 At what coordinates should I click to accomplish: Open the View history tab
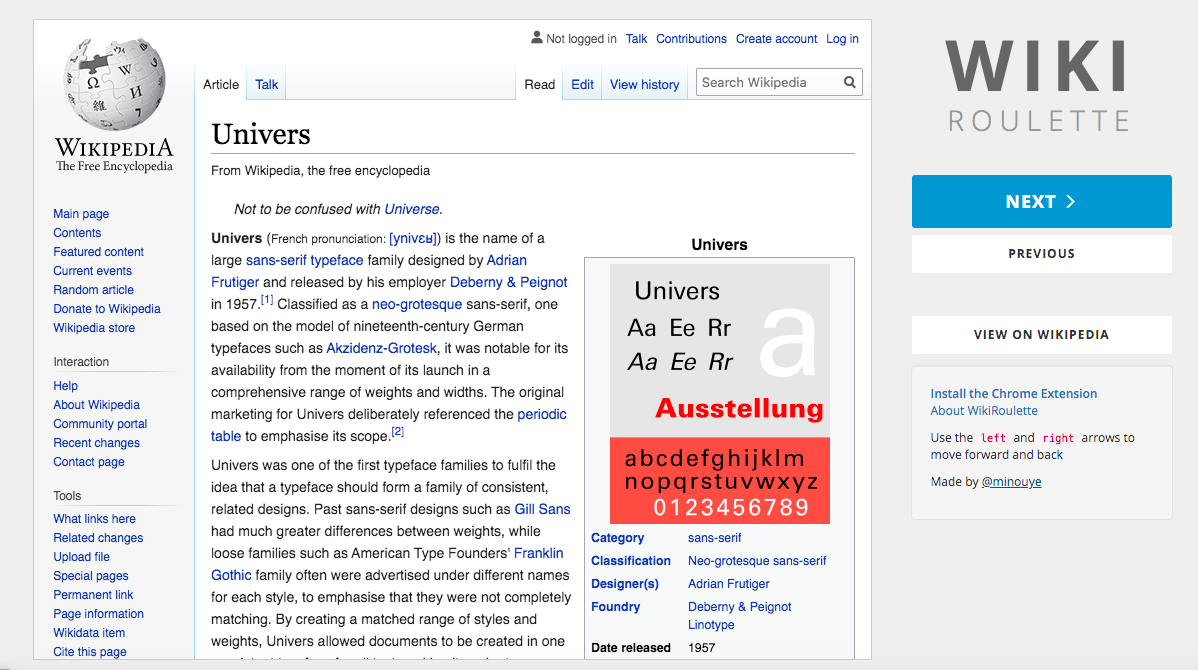tap(644, 85)
